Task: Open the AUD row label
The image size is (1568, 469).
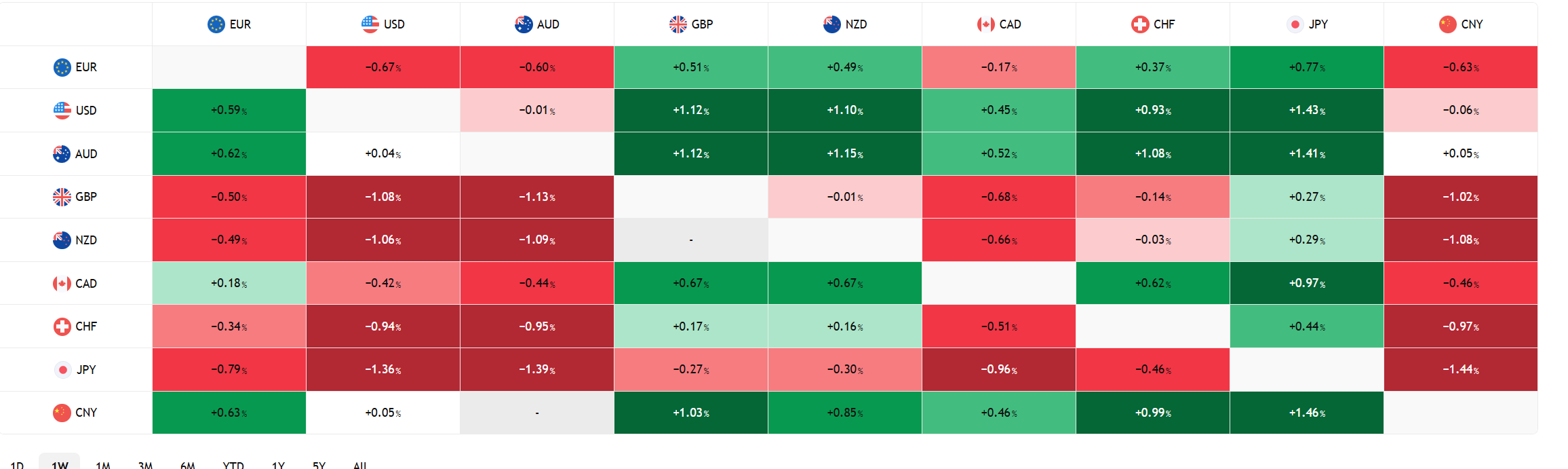Action: [86, 154]
